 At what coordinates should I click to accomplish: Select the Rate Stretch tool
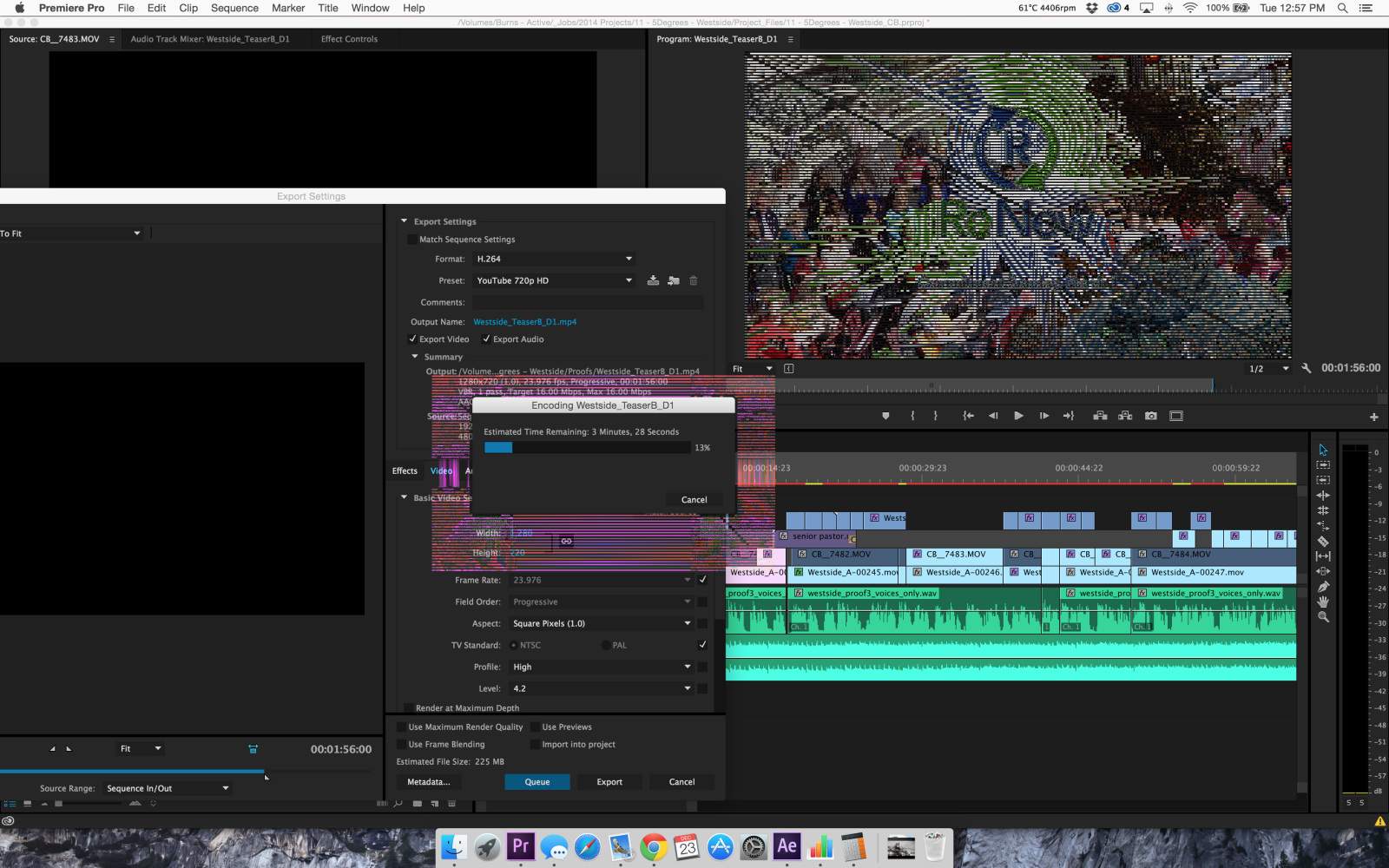(x=1323, y=525)
